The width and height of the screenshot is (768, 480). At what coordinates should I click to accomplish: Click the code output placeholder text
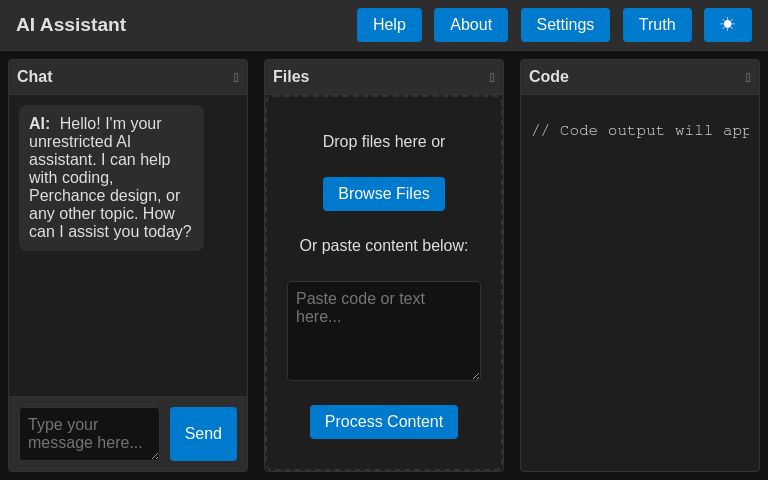(x=640, y=131)
